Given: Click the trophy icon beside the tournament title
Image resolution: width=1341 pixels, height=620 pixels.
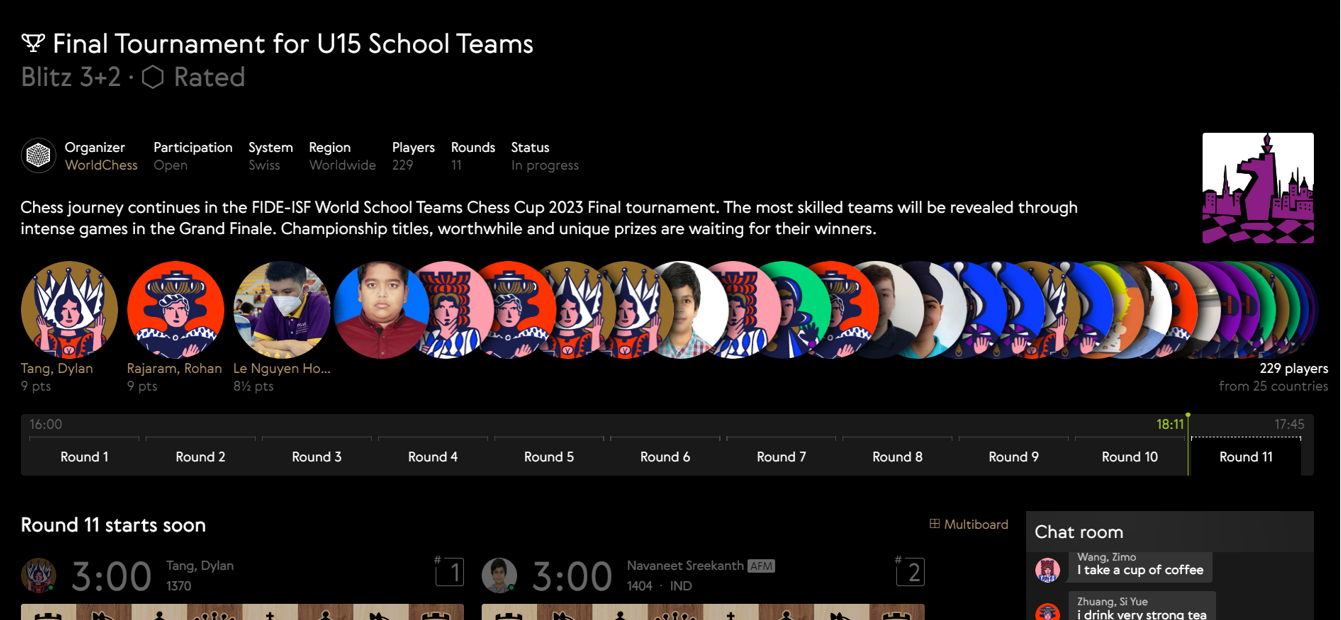Looking at the screenshot, I should pyautogui.click(x=33, y=44).
